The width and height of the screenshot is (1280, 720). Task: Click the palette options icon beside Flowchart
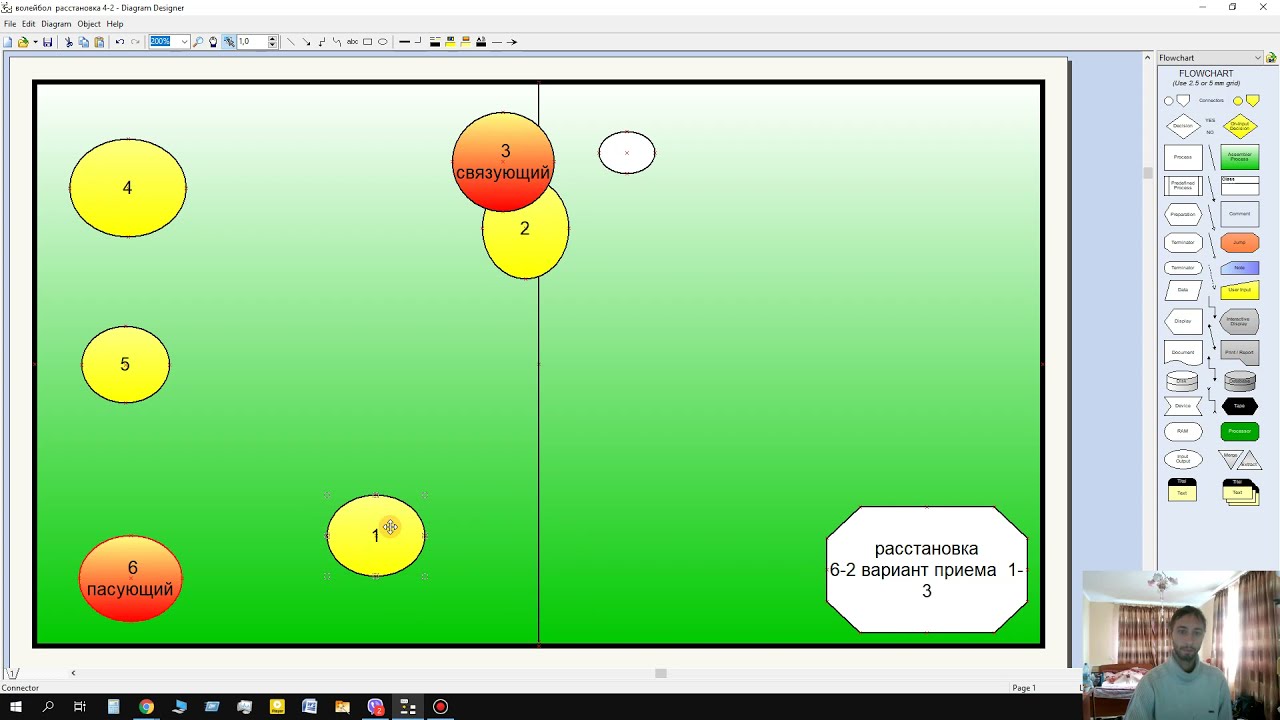[1271, 58]
